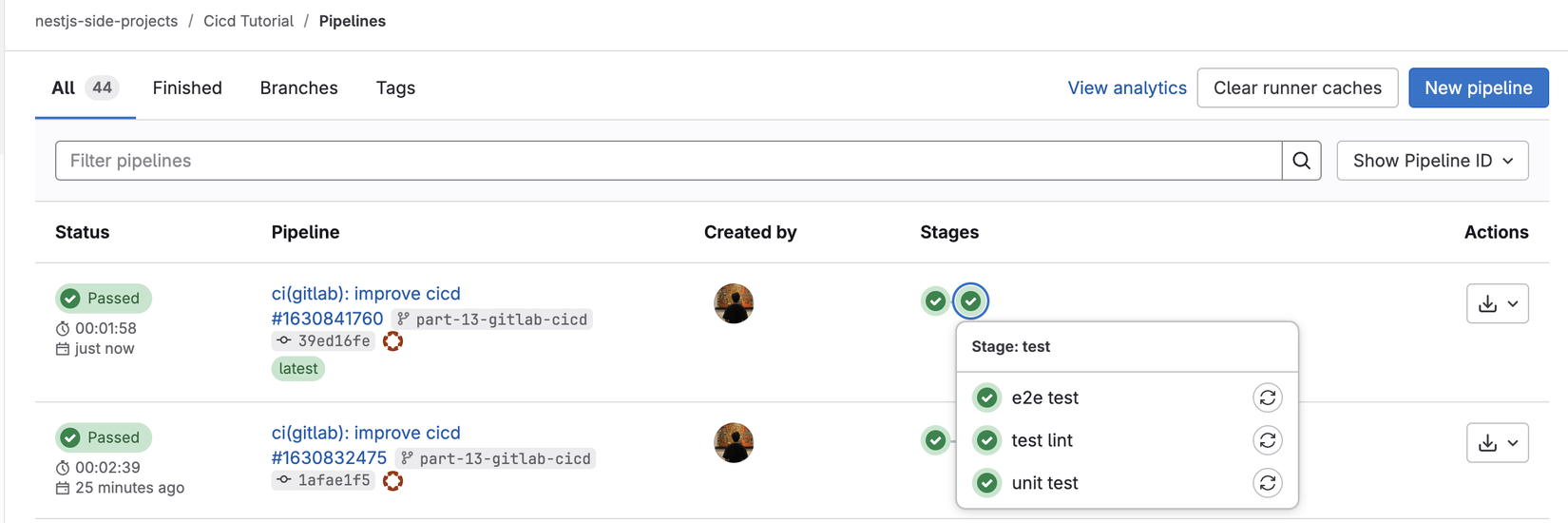The image size is (1568, 523).
Task: Retry the test lint job
Action: tap(1267, 440)
